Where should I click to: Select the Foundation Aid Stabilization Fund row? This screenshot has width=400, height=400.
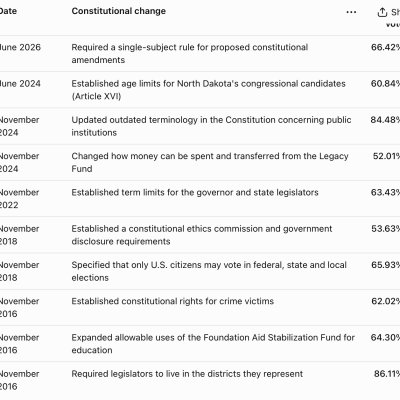pyautogui.click(x=200, y=344)
